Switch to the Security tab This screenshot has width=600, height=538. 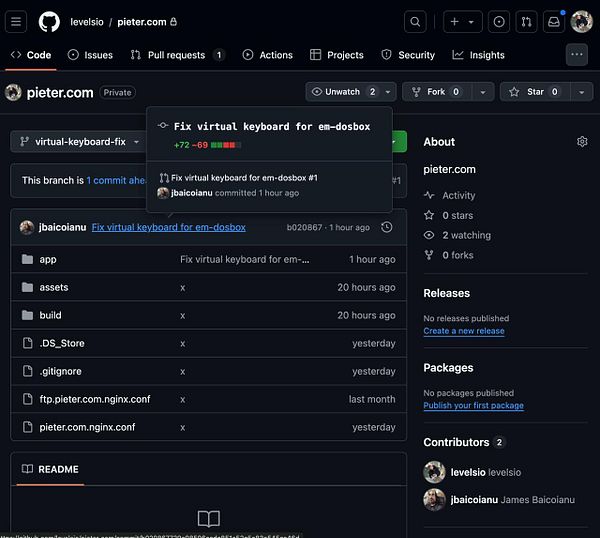coord(408,55)
